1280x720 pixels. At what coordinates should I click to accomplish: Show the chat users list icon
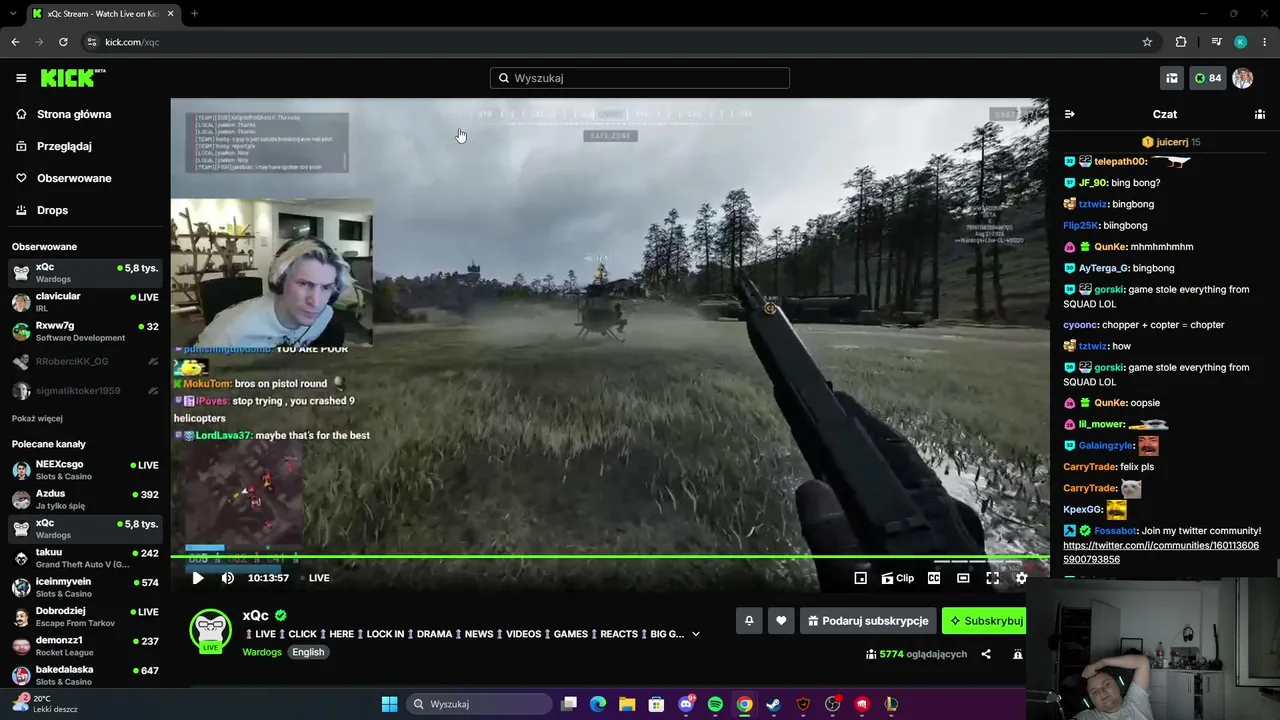pyautogui.click(x=1260, y=114)
